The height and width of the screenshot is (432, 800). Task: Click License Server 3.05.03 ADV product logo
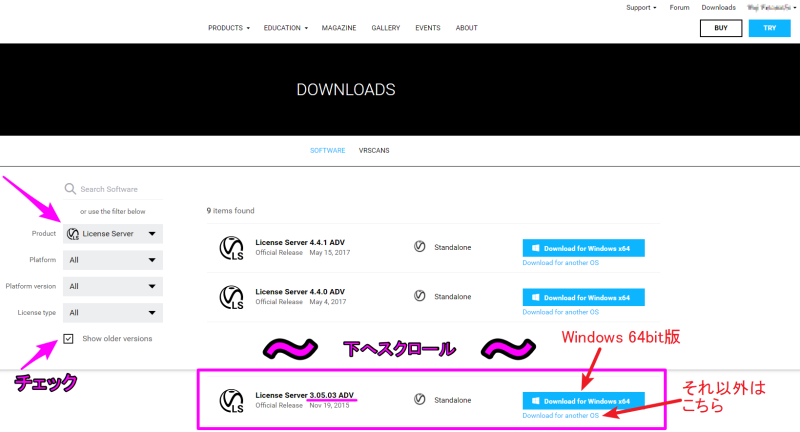point(232,400)
